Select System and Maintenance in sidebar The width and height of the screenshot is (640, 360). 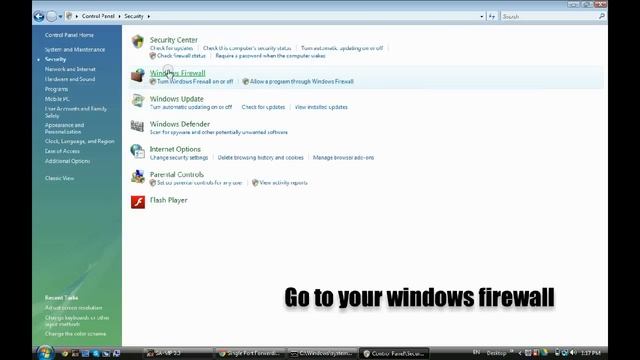(75, 49)
